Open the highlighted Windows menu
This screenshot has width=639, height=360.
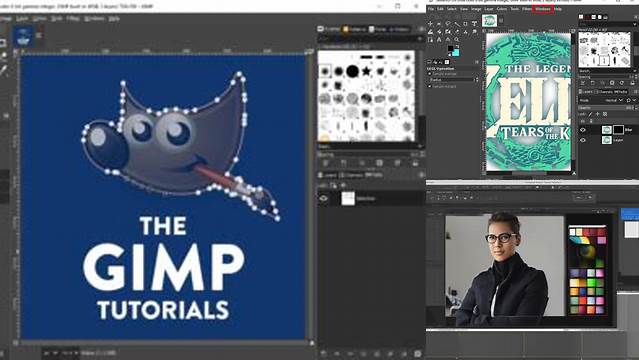(543, 9)
